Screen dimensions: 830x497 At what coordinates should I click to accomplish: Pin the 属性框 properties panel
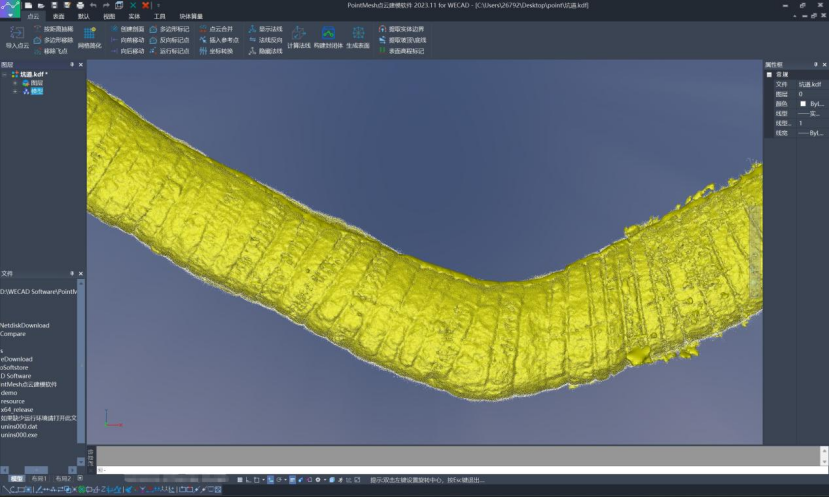(x=815, y=65)
